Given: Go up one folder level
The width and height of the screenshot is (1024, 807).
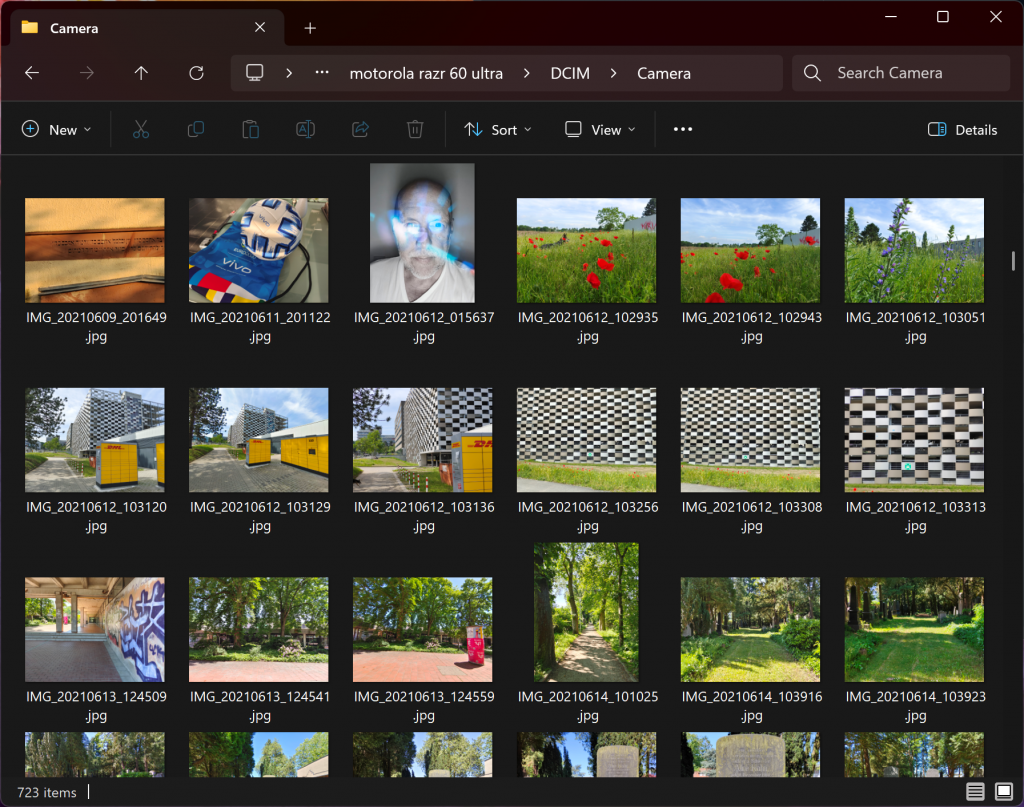Looking at the screenshot, I should 141,73.
